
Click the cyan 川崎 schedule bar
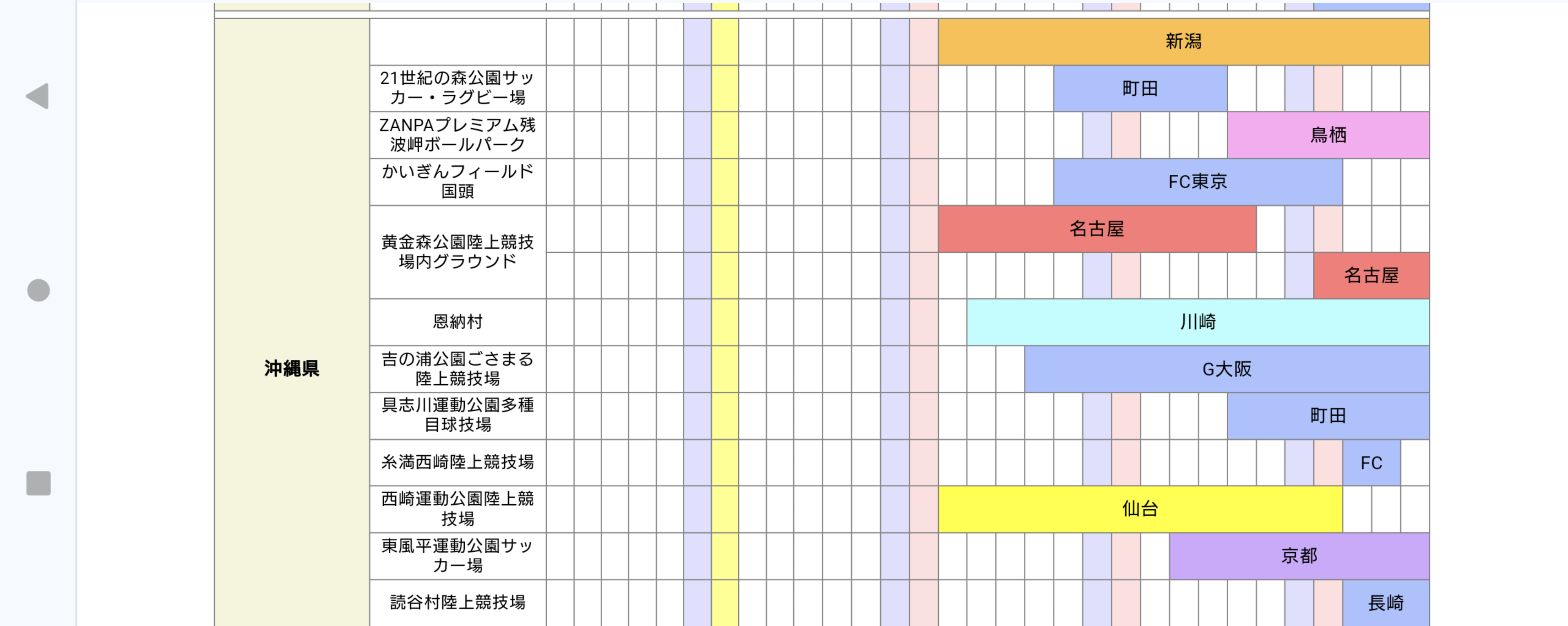pos(1198,322)
